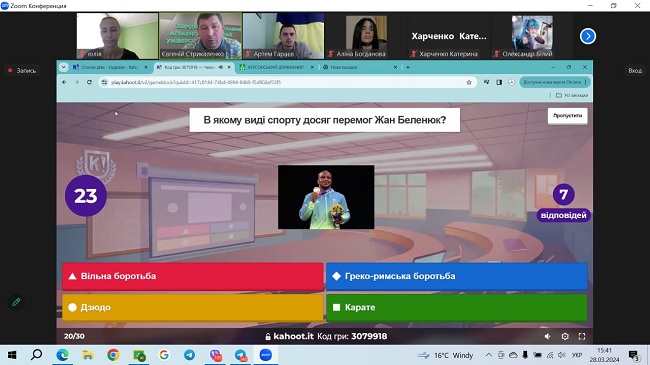Switch to the Choose plan tab
Screen dimensions: 650x365
(x=110, y=67)
